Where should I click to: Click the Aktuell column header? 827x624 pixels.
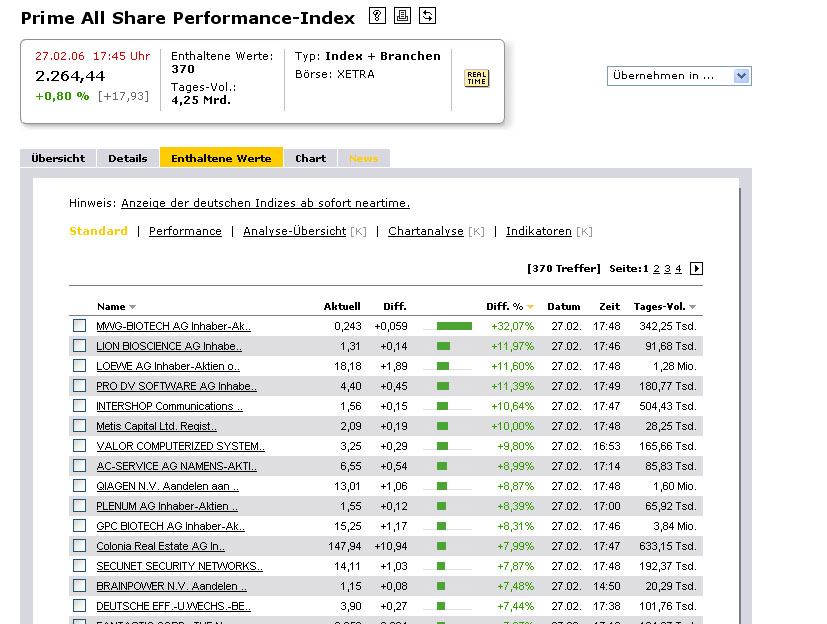click(x=342, y=306)
